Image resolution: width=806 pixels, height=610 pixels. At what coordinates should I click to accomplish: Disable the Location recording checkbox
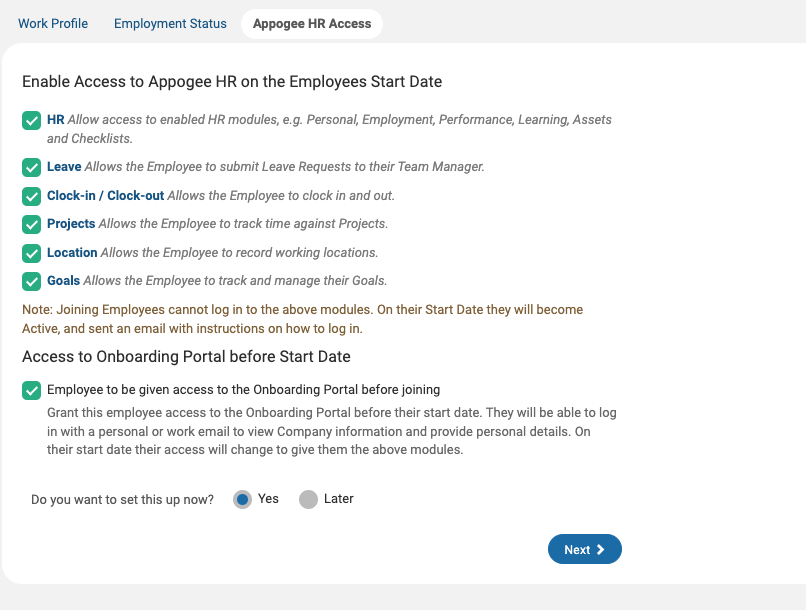(x=31, y=252)
